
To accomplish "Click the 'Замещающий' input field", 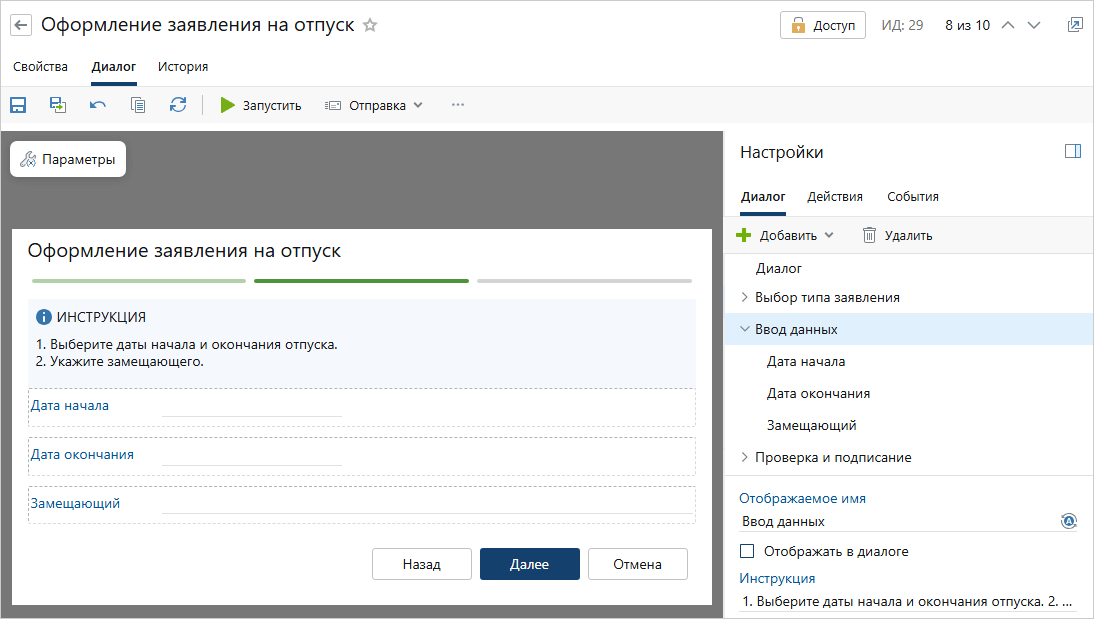I will click(427, 504).
